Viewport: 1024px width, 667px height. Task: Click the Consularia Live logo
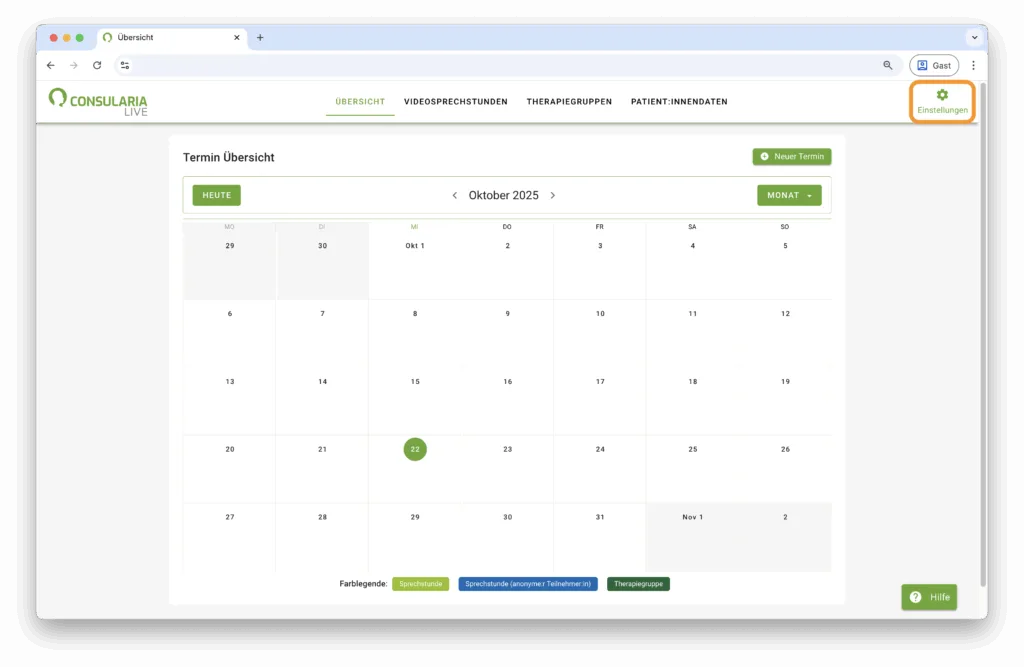(98, 101)
